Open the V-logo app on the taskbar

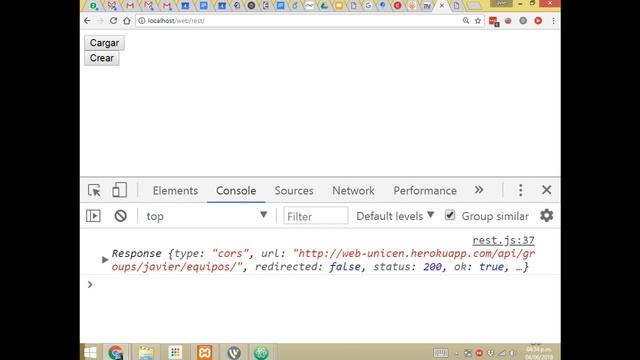pyautogui.click(x=234, y=353)
